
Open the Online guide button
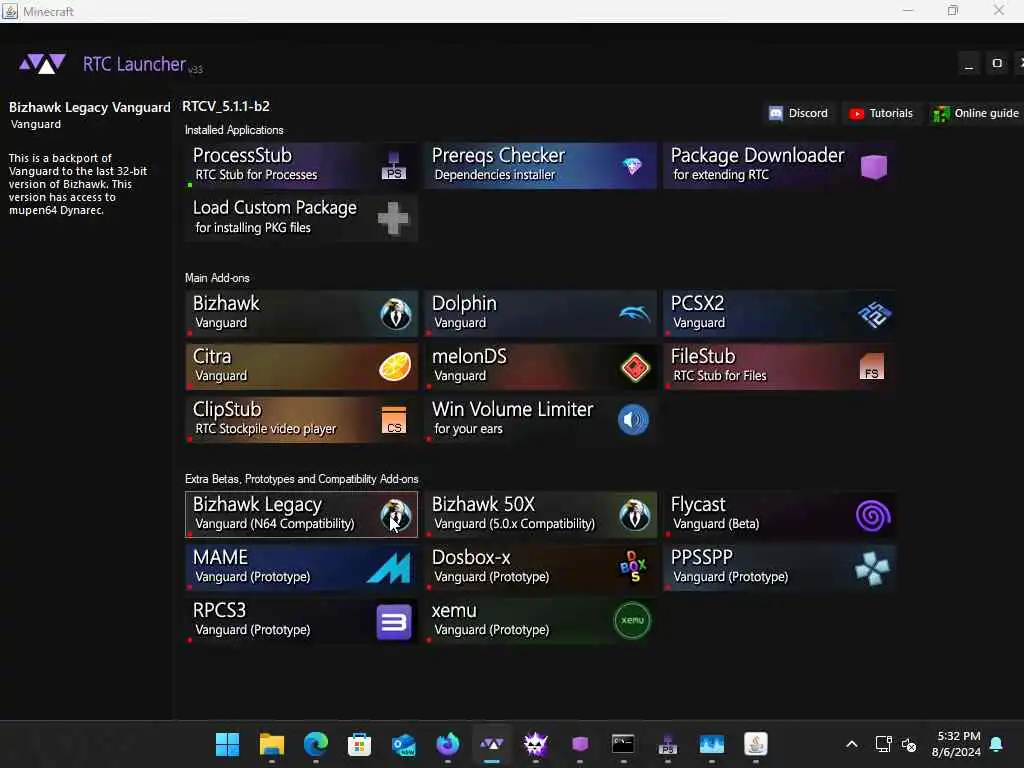976,114
